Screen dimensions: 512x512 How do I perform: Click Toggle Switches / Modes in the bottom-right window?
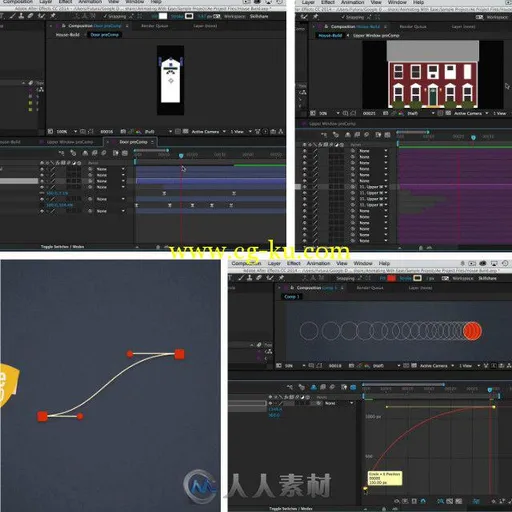coord(291,509)
